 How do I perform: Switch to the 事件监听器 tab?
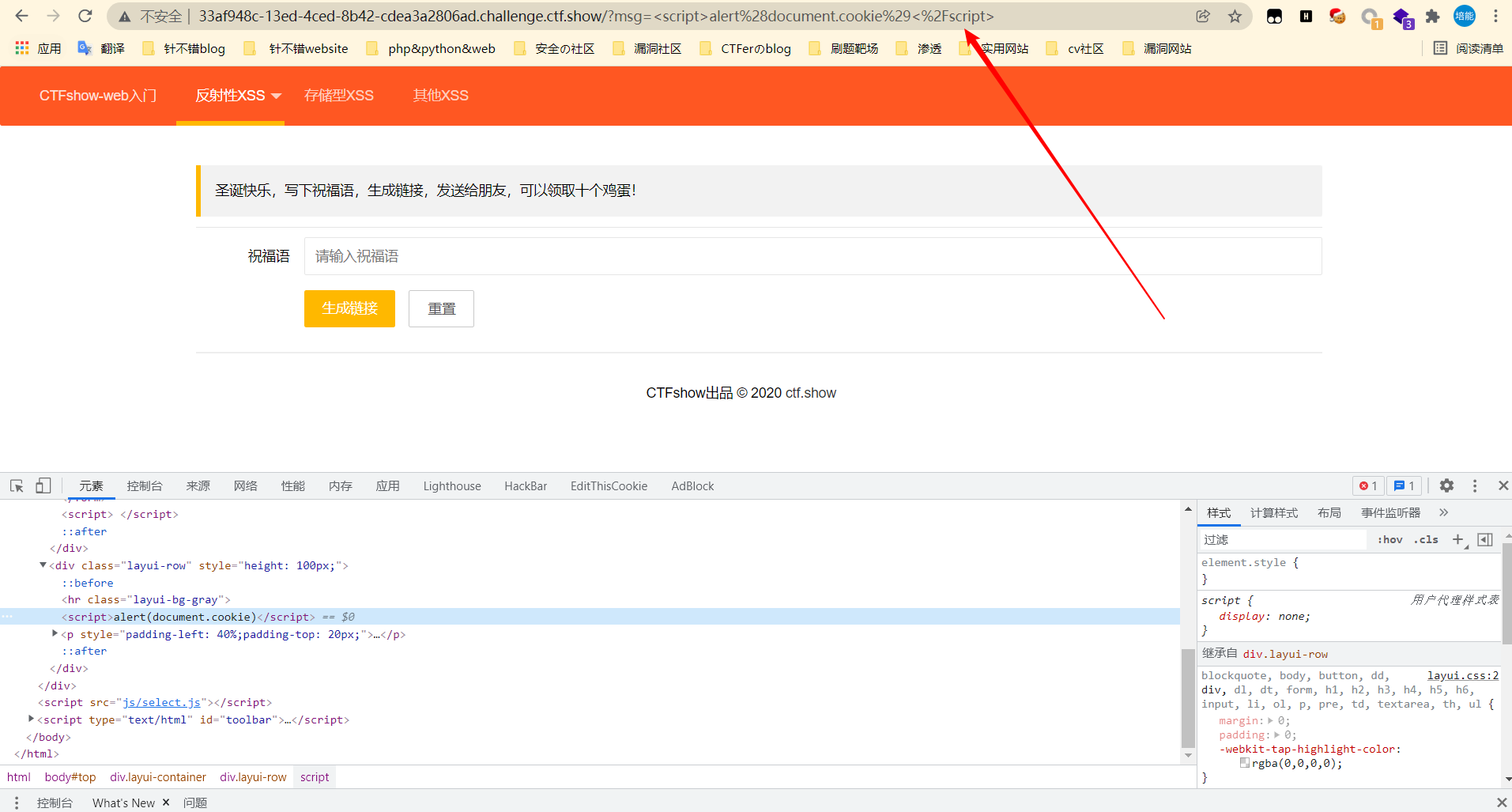point(1390,513)
